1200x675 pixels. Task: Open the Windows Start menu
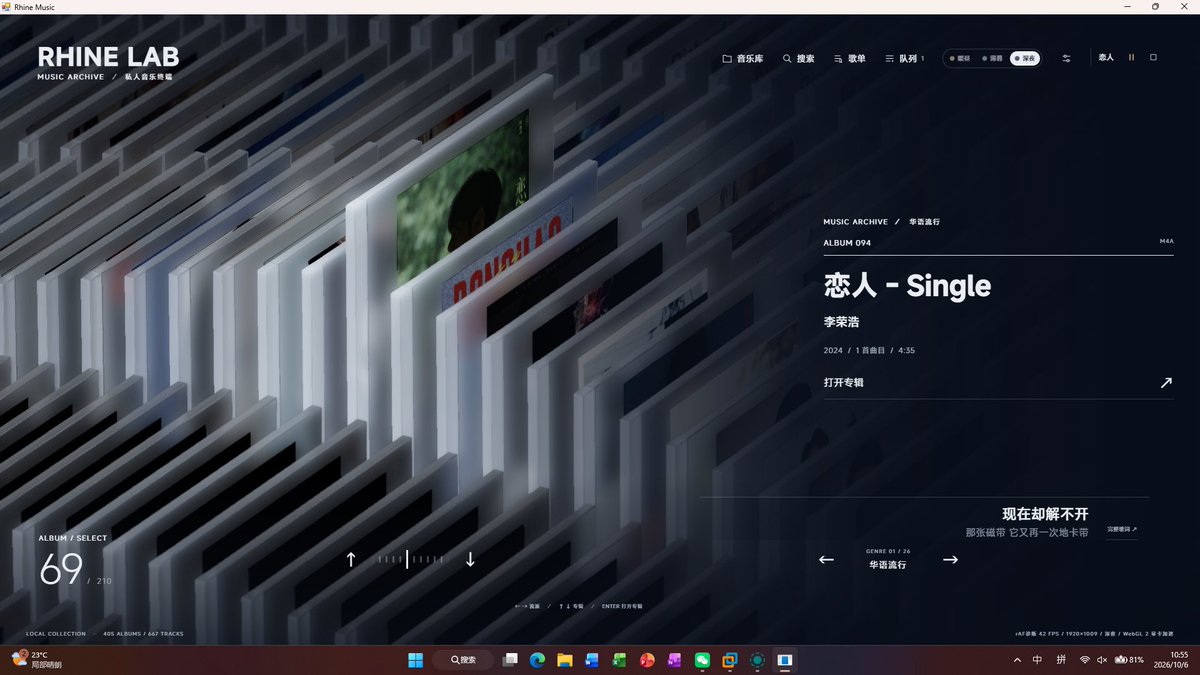click(415, 660)
